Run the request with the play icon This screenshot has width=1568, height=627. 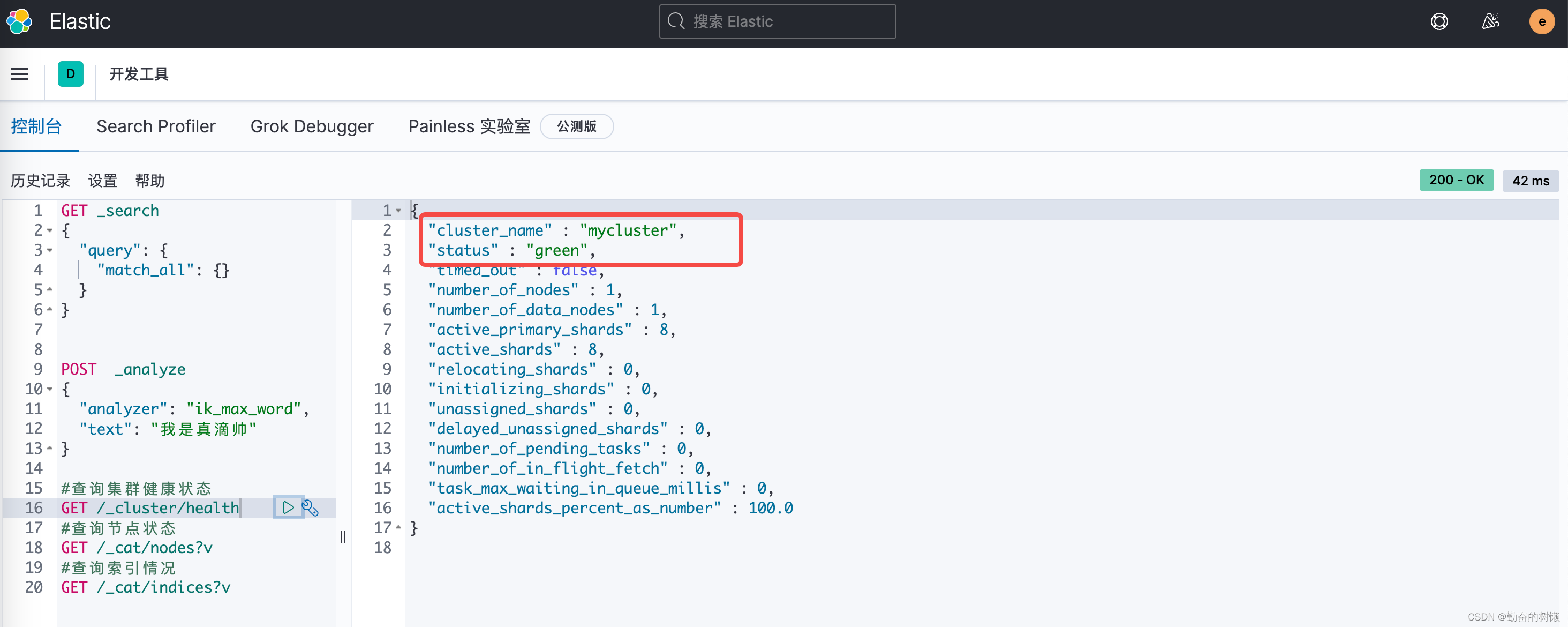coord(288,507)
